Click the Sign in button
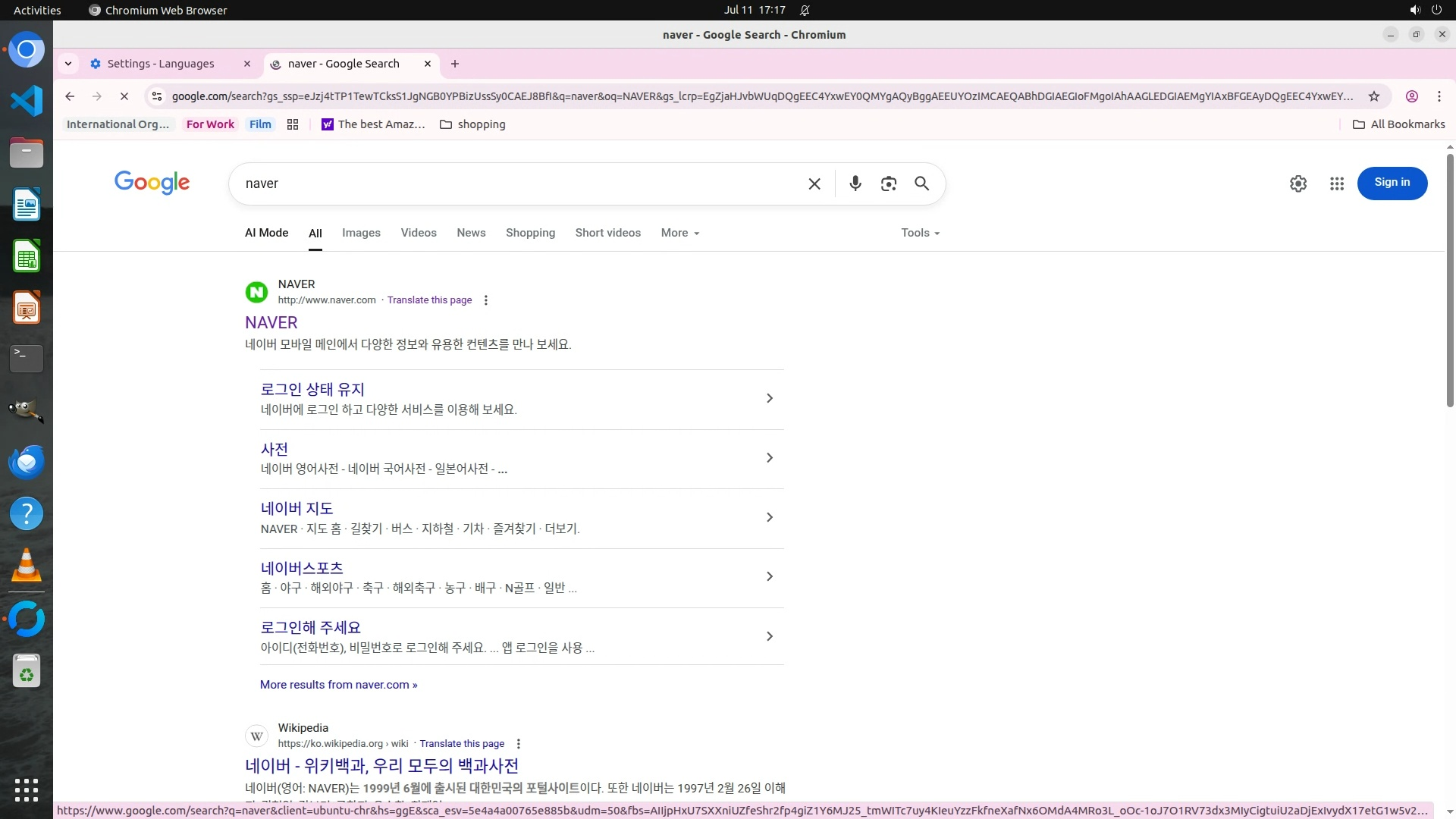The image size is (1456, 819). 1392,183
